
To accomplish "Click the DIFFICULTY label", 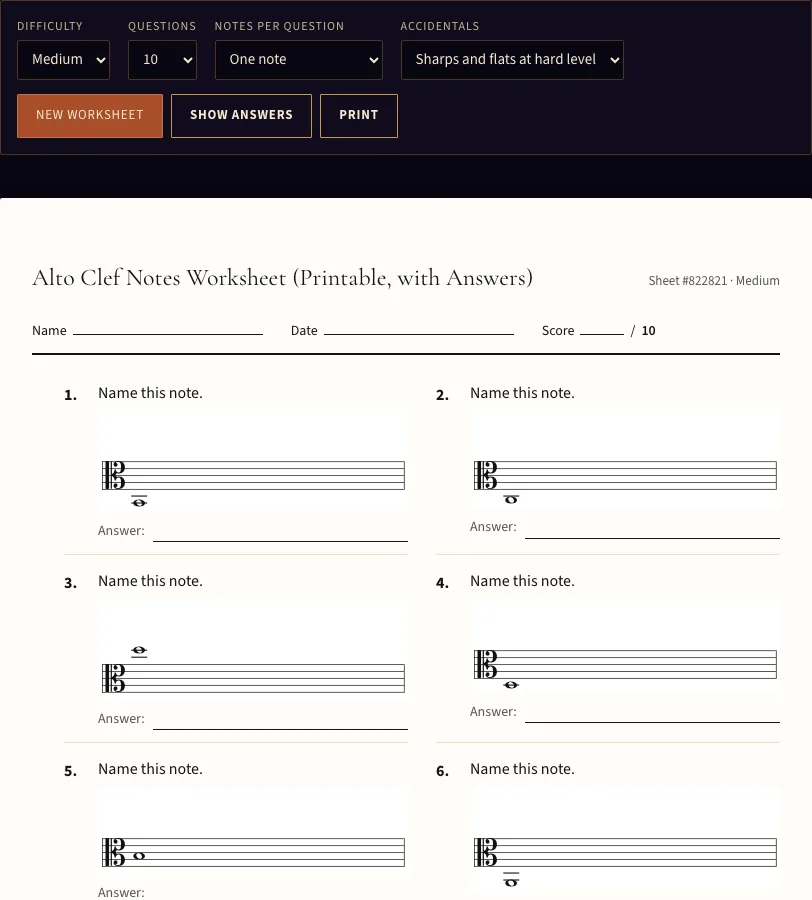I will point(50,26).
